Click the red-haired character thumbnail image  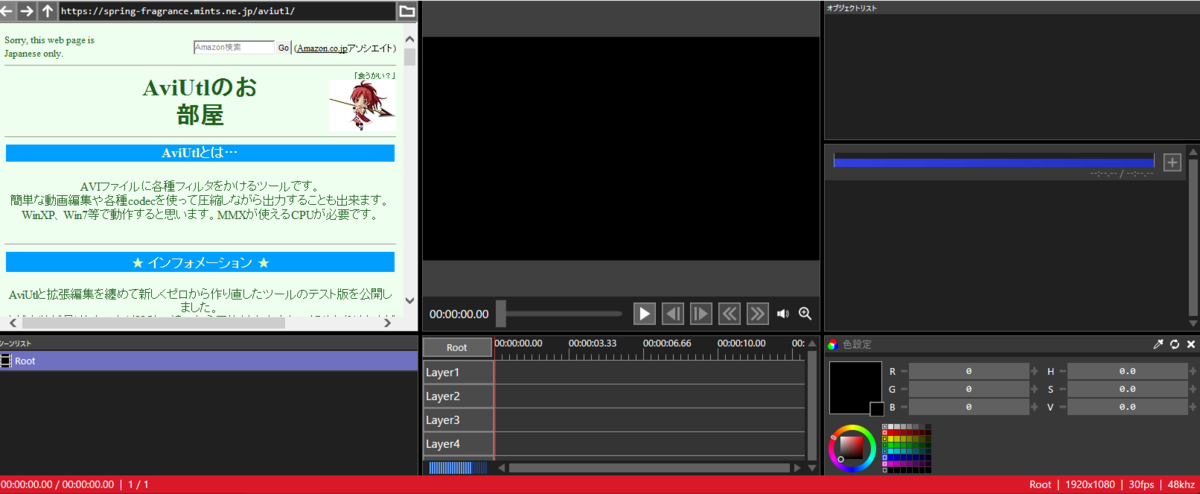(x=362, y=106)
